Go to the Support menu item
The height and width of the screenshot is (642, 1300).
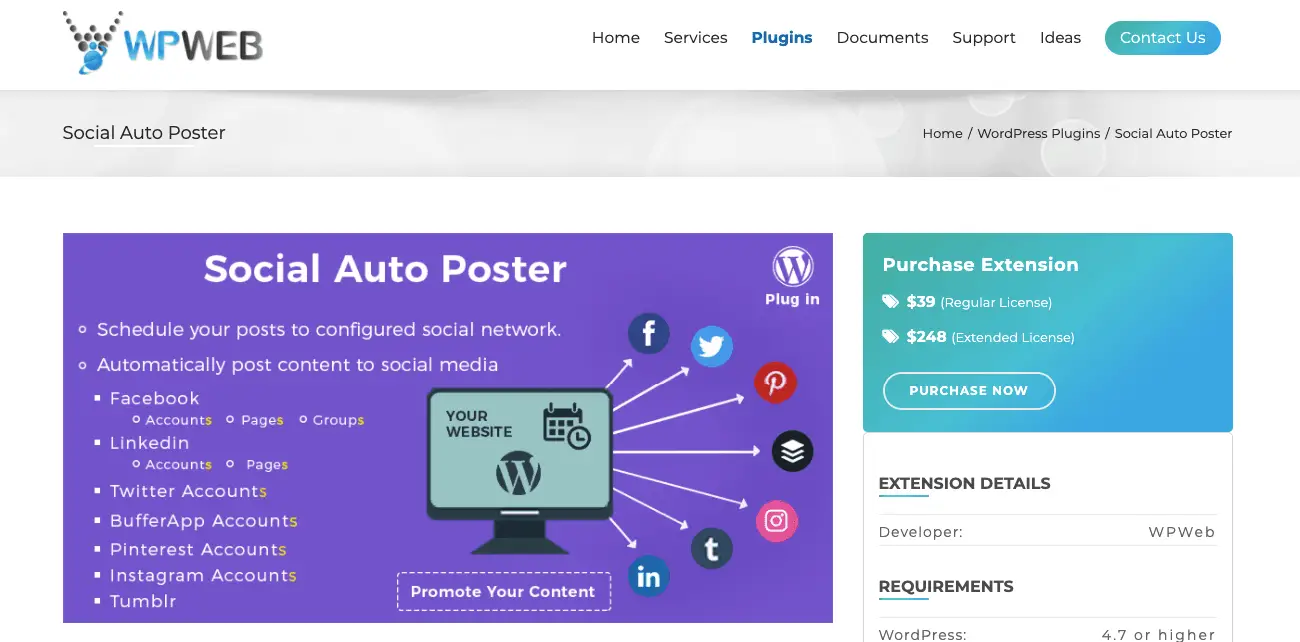(984, 38)
